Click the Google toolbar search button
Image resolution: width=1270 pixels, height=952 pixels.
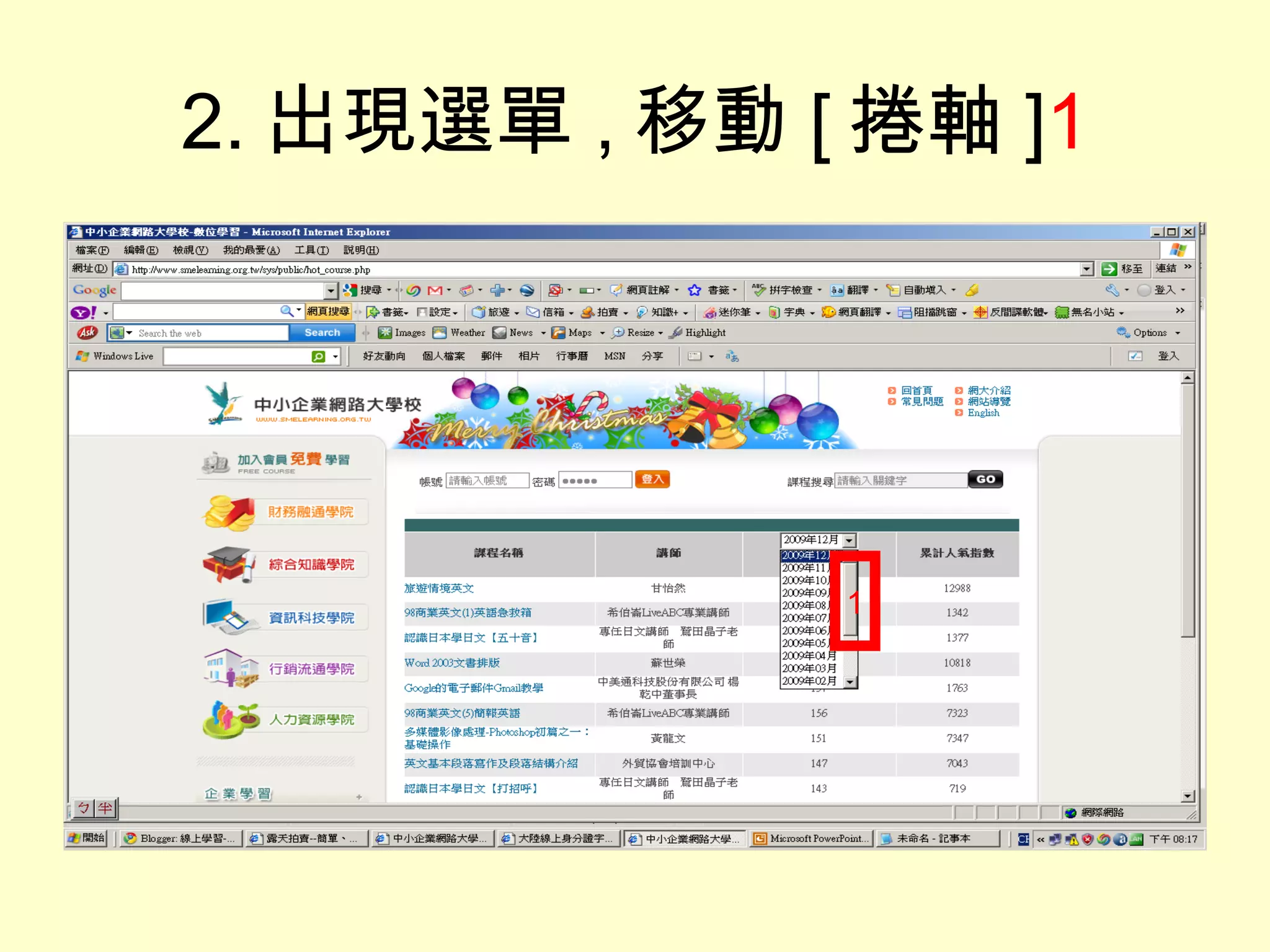364,290
